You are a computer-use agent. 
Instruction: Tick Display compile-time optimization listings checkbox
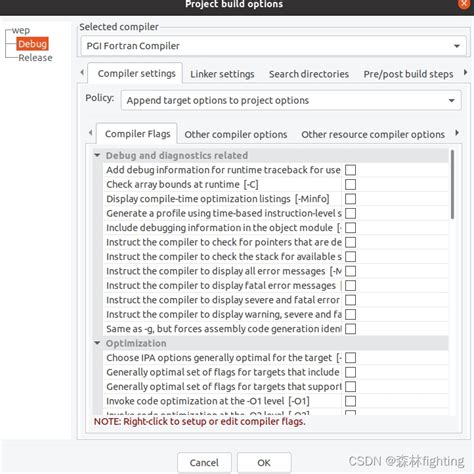[350, 199]
